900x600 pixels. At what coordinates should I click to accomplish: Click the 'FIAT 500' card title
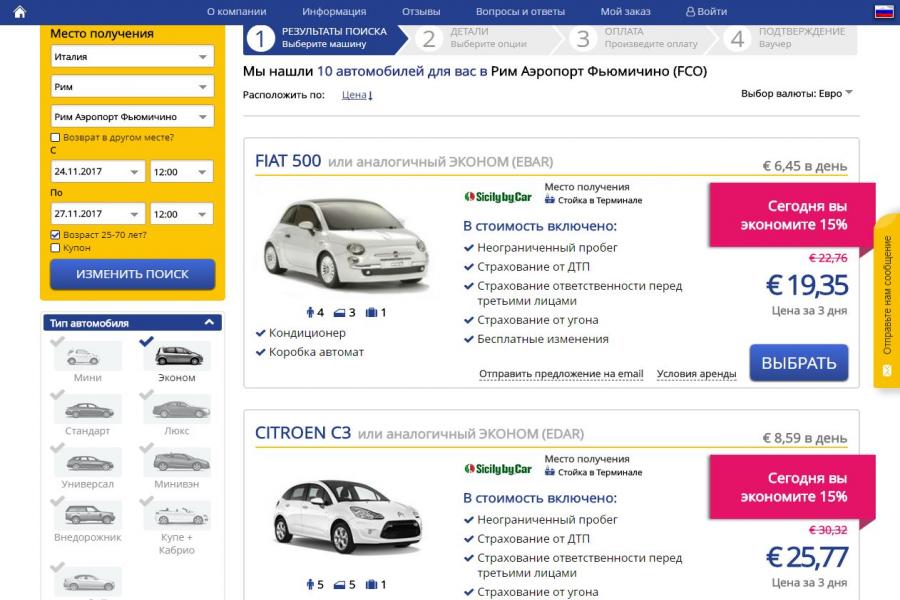pyautogui.click(x=288, y=161)
